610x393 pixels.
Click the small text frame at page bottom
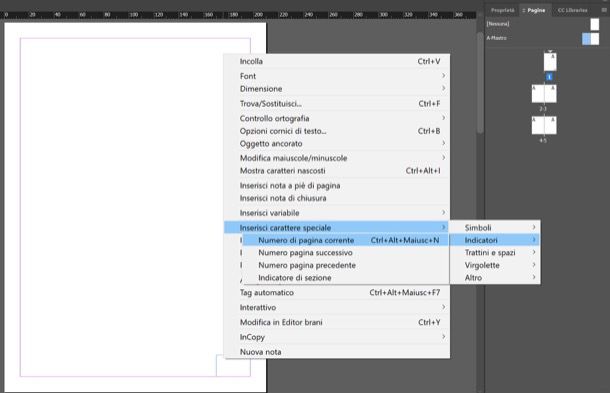point(233,365)
